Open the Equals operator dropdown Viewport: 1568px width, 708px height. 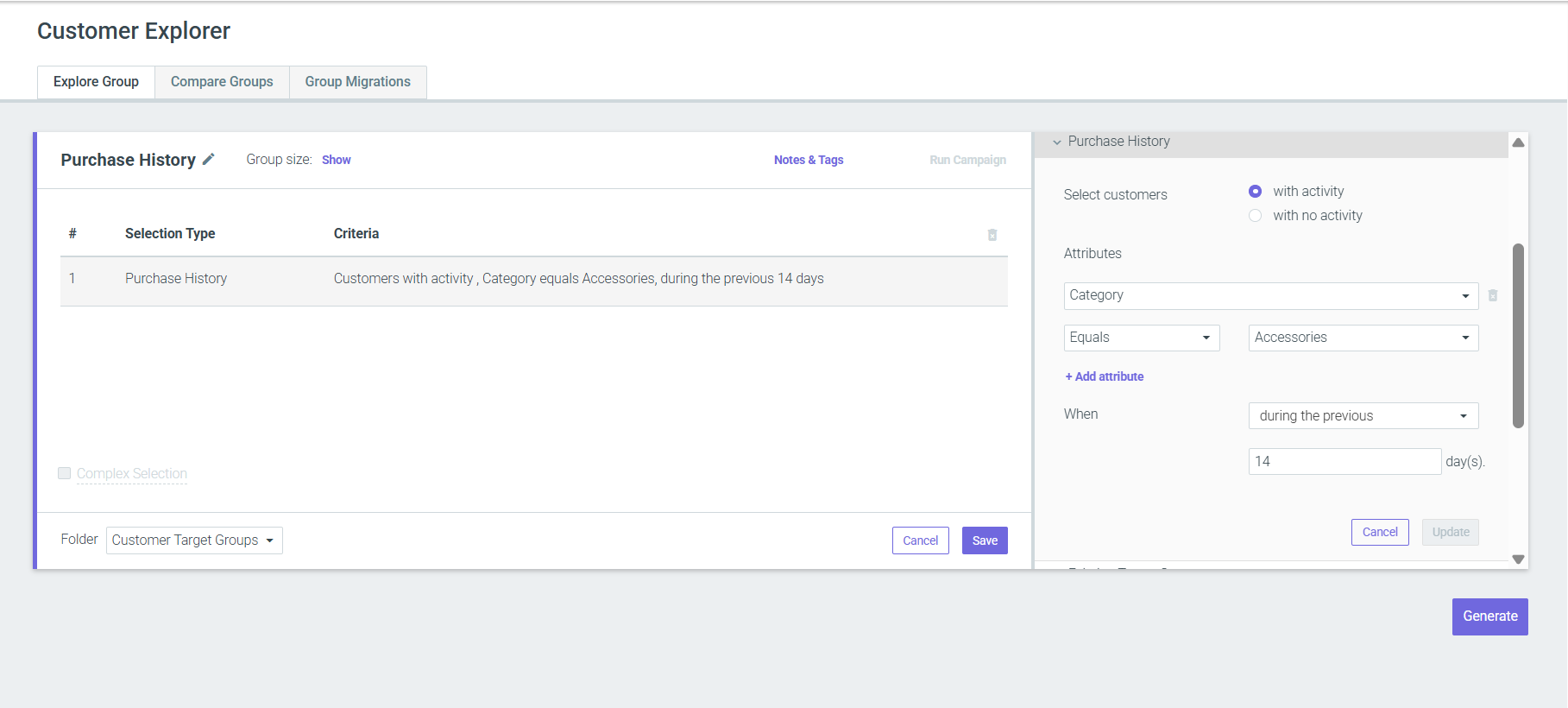coord(1142,338)
